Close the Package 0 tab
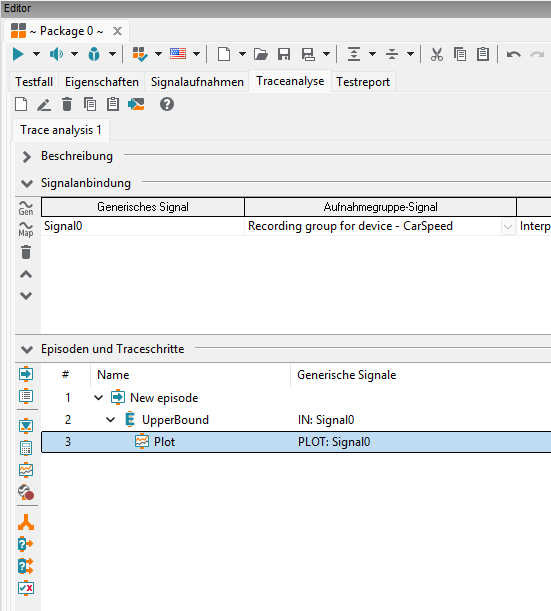The width and height of the screenshot is (551, 611). click(117, 31)
